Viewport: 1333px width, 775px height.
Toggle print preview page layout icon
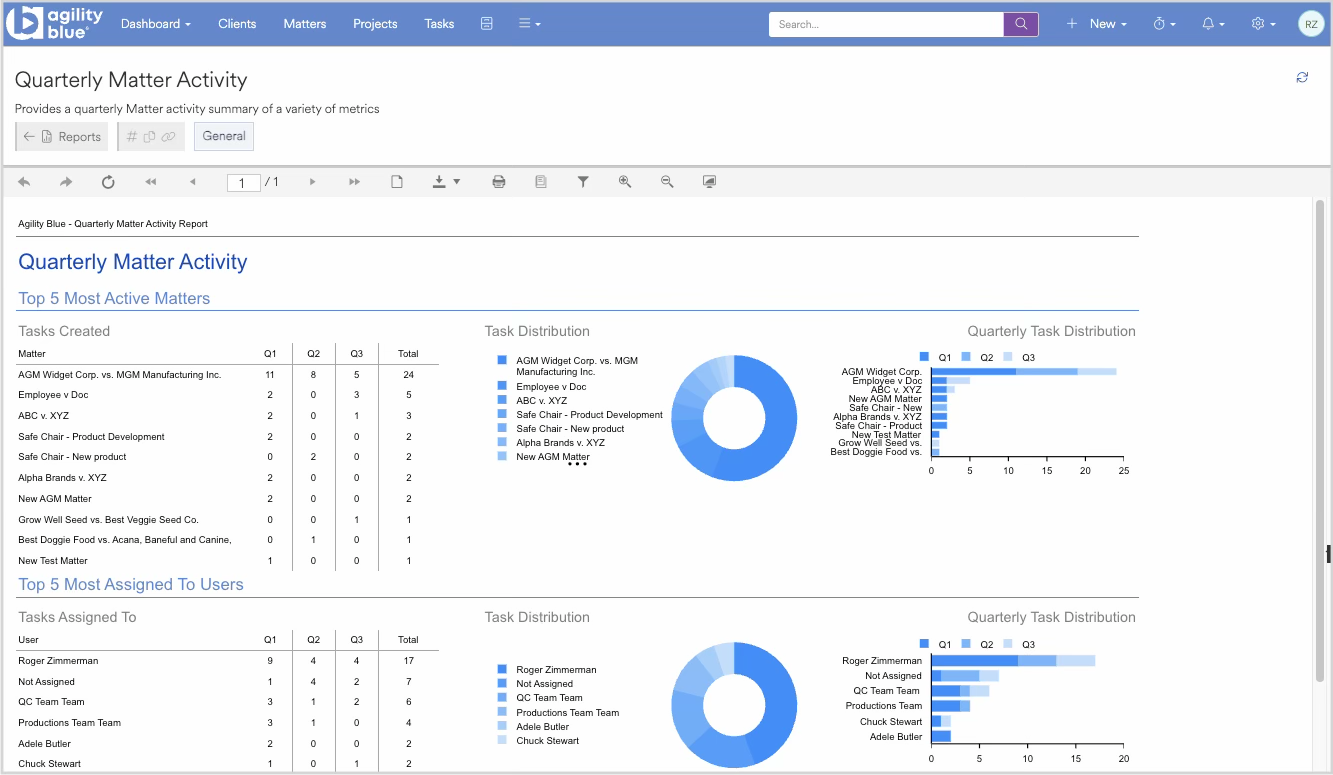[397, 182]
